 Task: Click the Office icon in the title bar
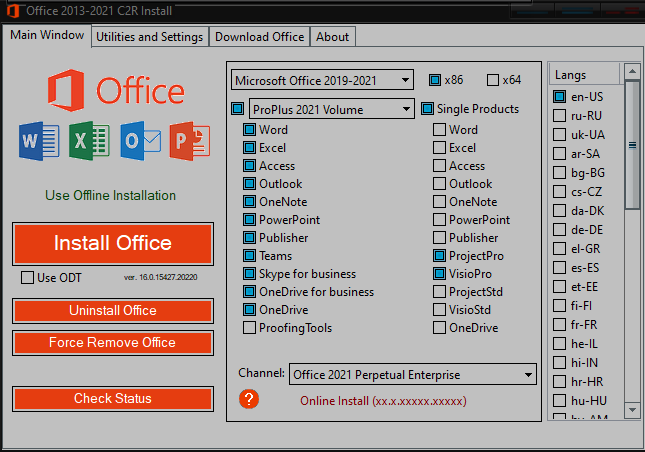(x=13, y=11)
